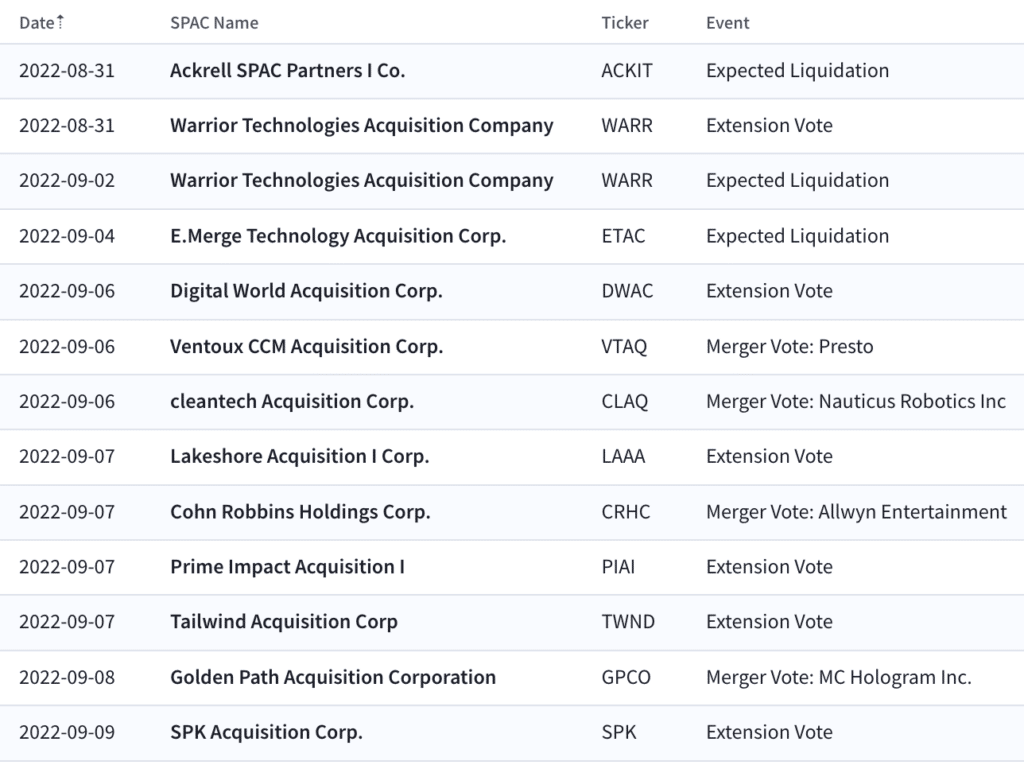
Task: Open Ackrell SPAC Partners I Co. link
Action: click(x=287, y=71)
